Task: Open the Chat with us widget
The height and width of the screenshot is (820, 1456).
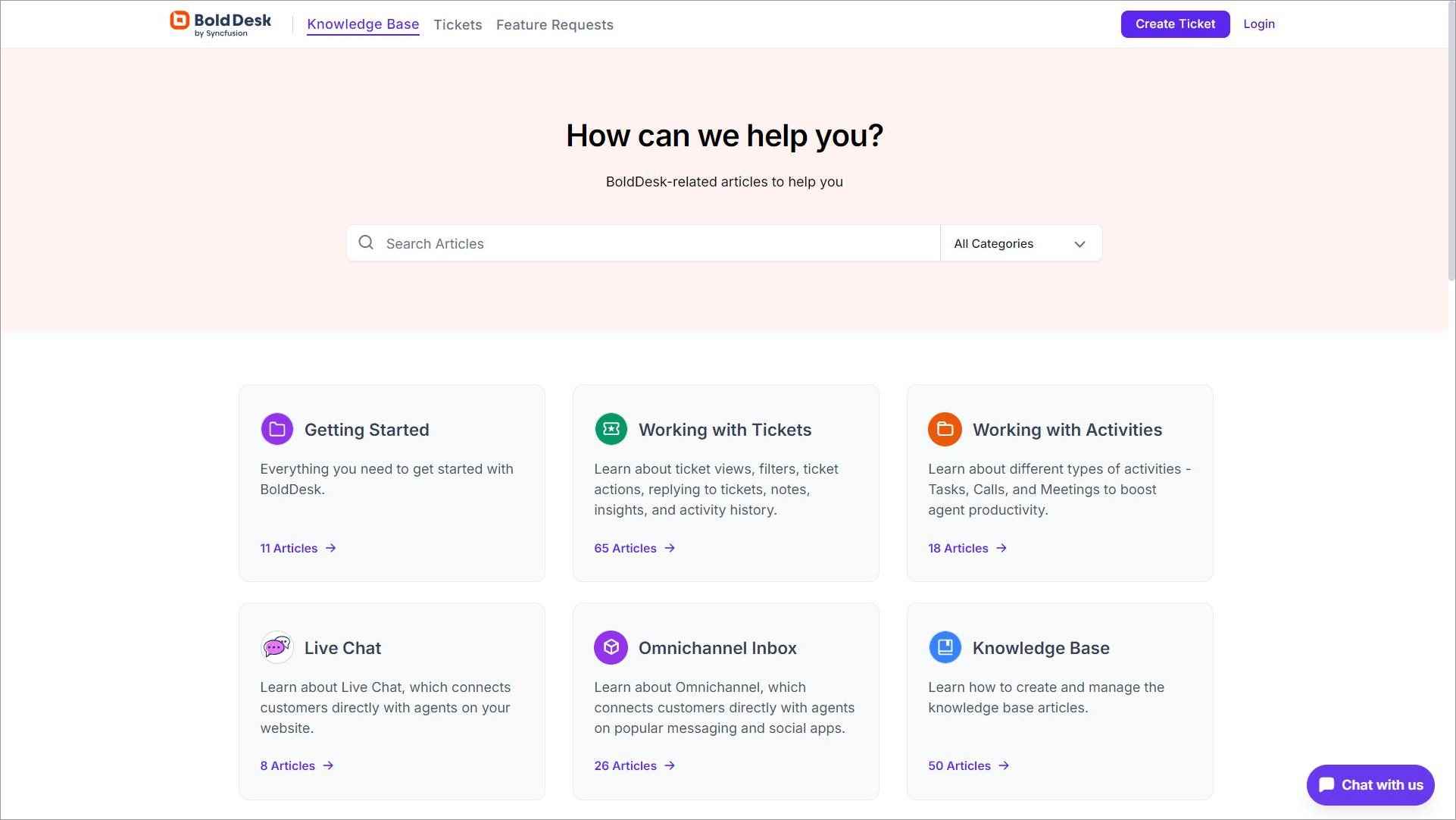Action: (1370, 785)
